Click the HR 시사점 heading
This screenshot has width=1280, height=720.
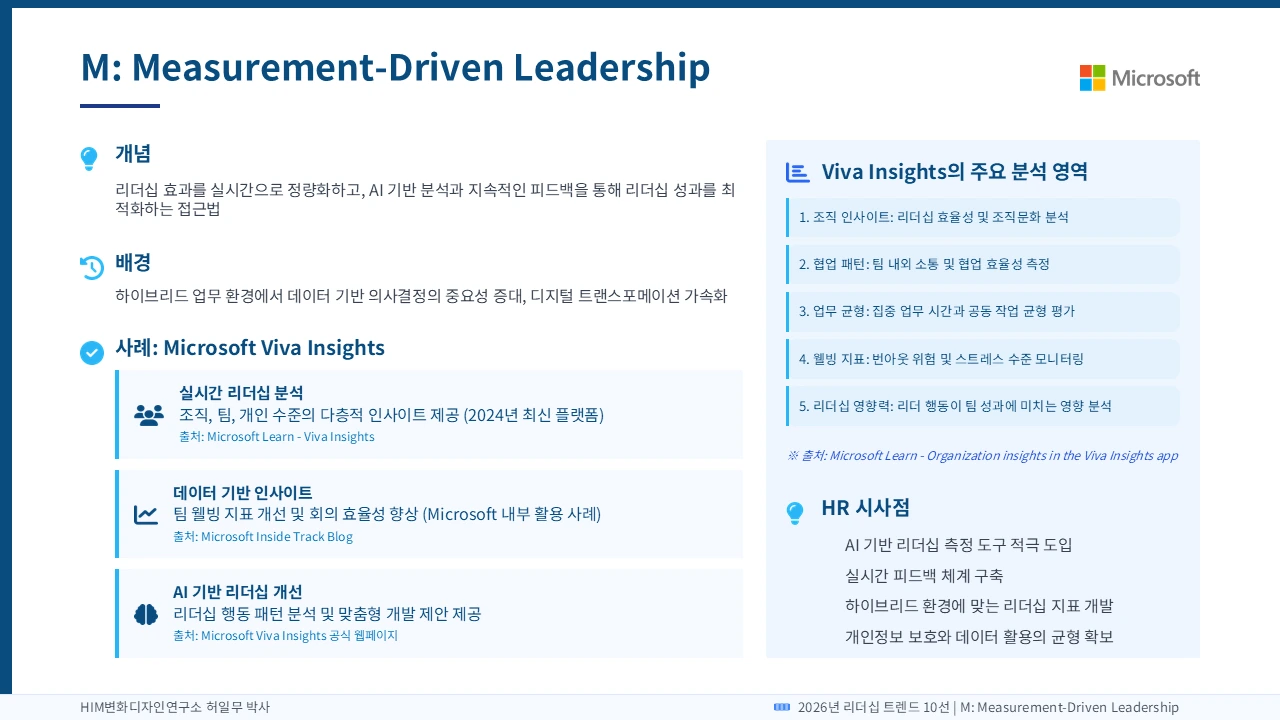(866, 507)
